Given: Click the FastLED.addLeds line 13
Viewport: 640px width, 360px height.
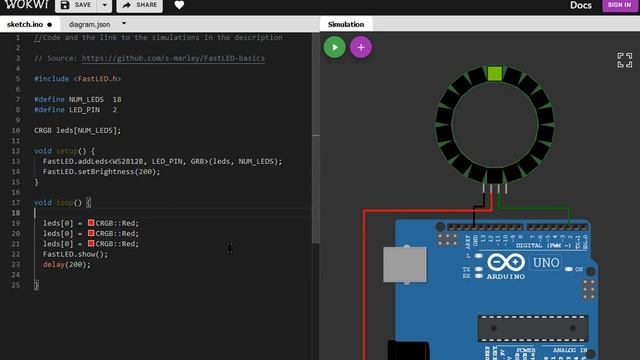Looking at the screenshot, I should (162, 161).
